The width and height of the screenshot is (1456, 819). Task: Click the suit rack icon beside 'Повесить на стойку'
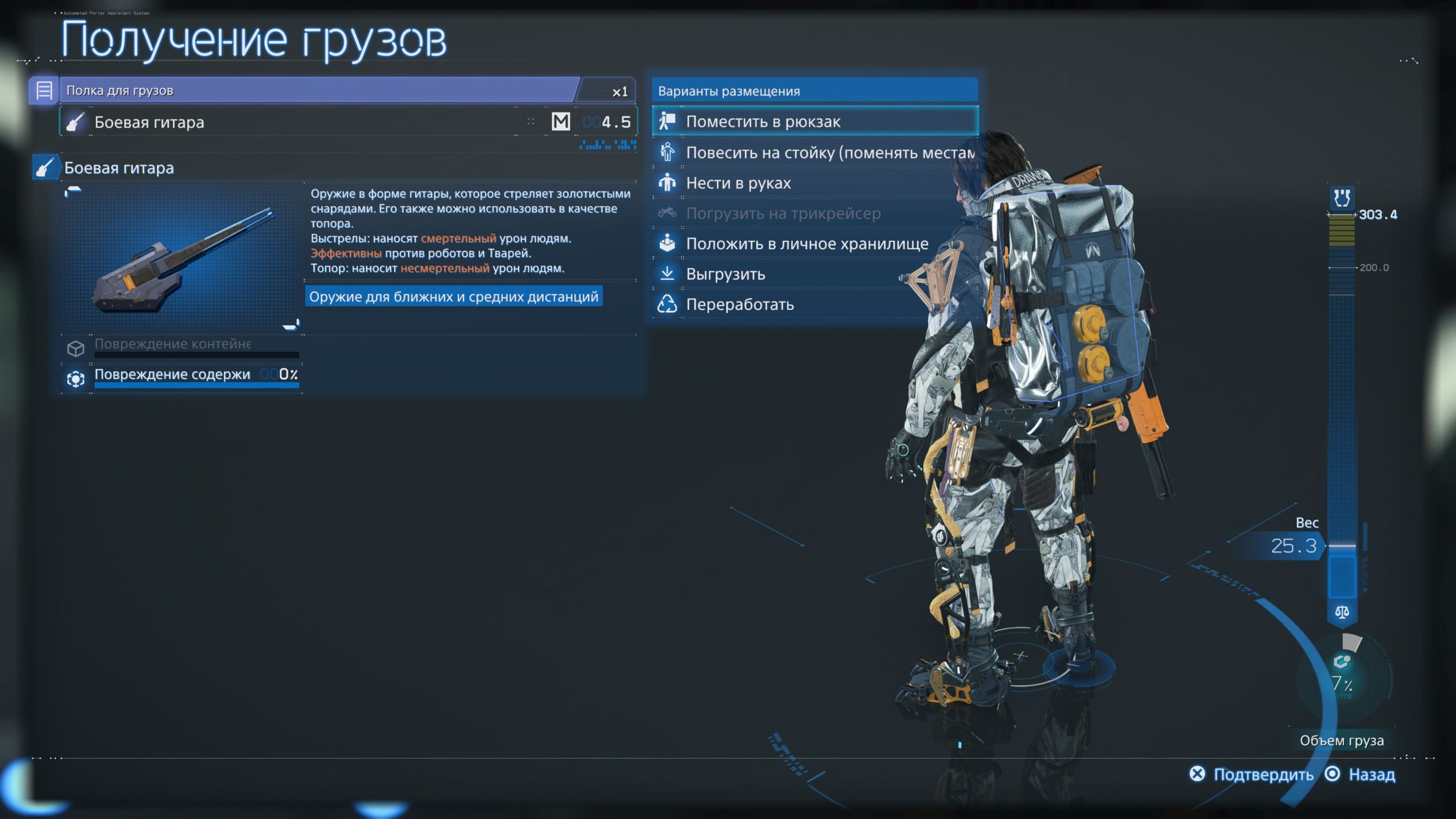[x=667, y=152]
